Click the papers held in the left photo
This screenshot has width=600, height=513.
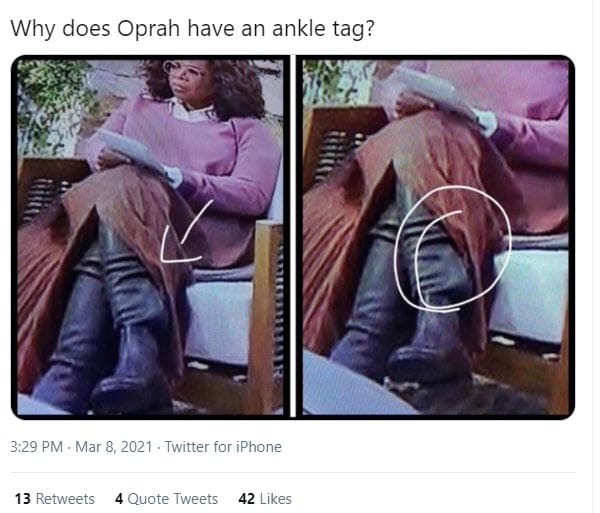coord(132,151)
